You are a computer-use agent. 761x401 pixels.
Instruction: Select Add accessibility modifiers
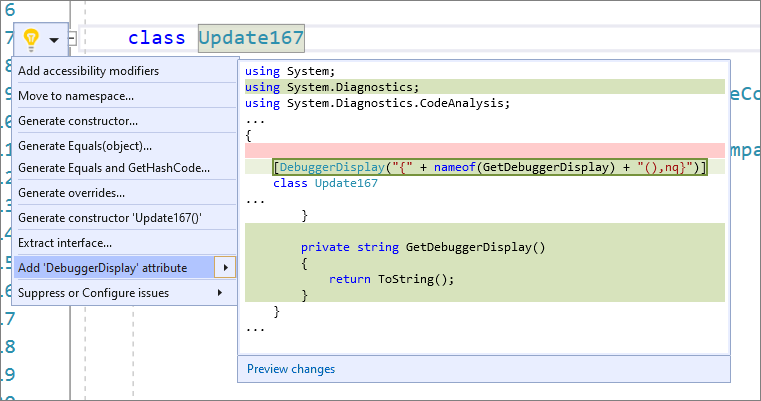pyautogui.click(x=88, y=71)
